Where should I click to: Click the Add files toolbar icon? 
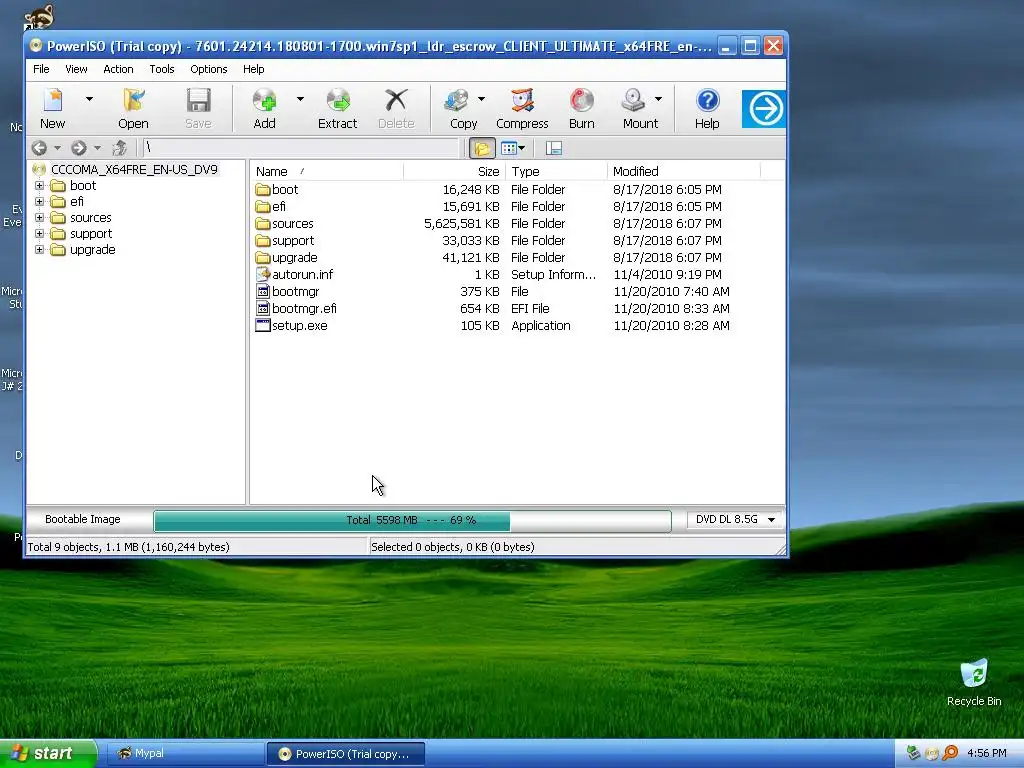pyautogui.click(x=264, y=108)
